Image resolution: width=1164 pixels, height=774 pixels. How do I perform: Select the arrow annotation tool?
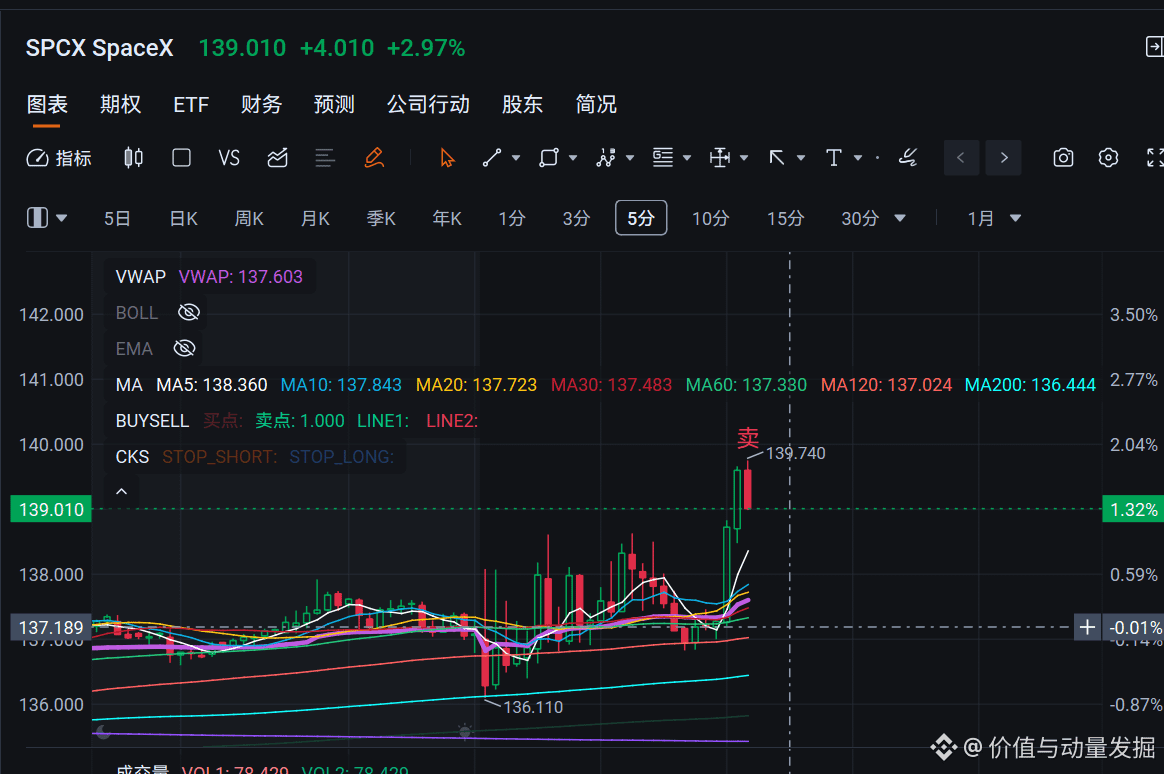tap(776, 158)
